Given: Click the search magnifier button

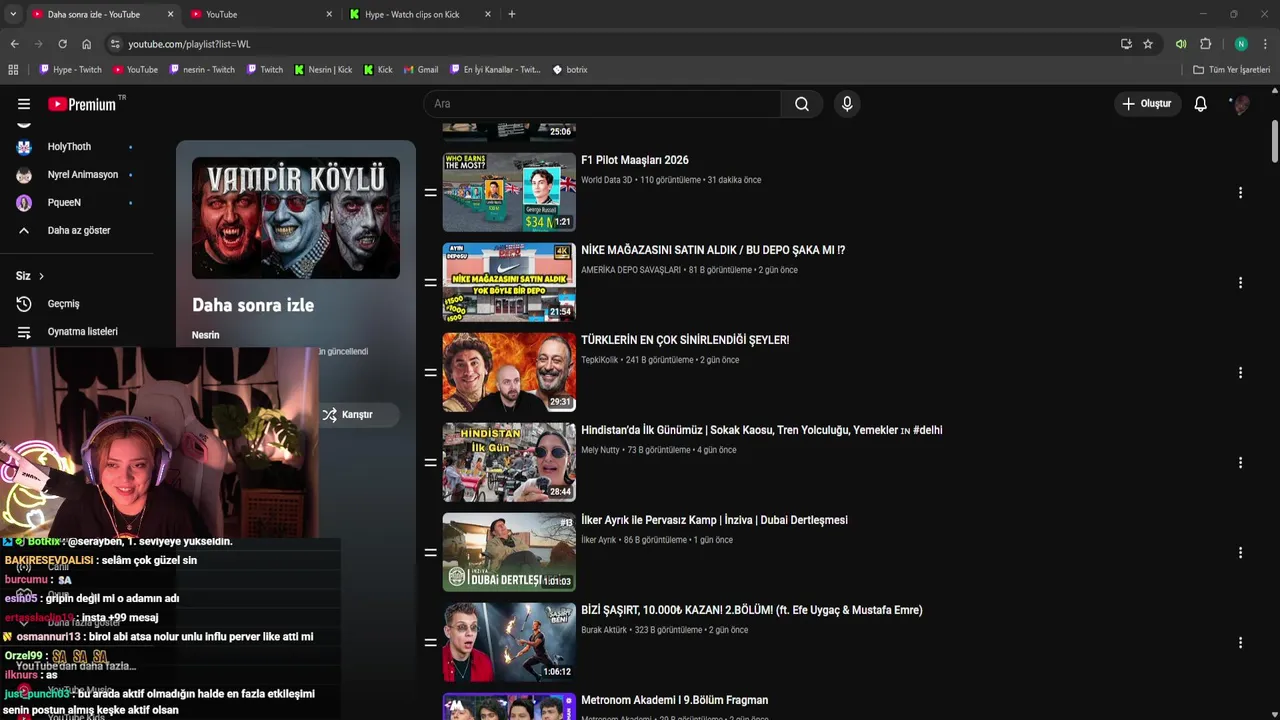Looking at the screenshot, I should 802,104.
